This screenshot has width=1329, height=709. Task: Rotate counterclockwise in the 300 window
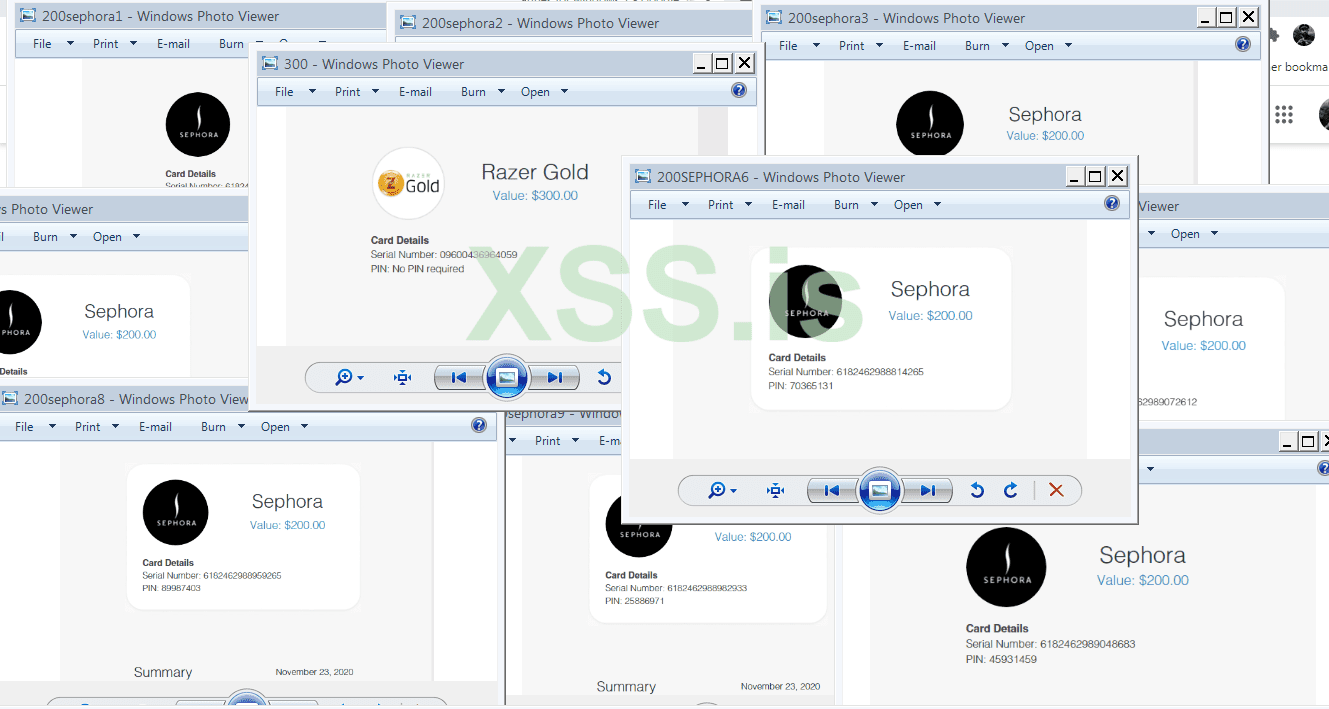[604, 377]
